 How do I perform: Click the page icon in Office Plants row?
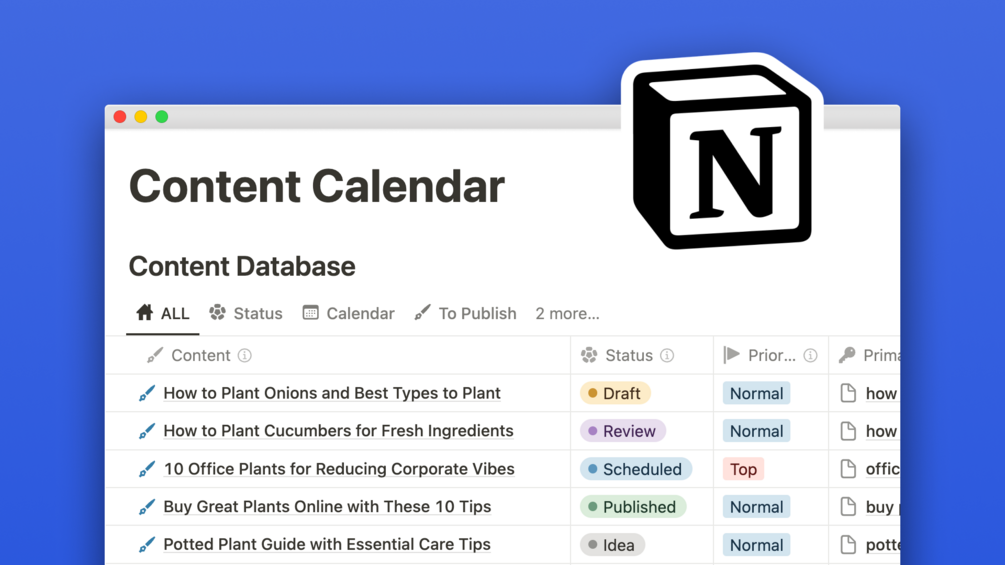tap(848, 469)
